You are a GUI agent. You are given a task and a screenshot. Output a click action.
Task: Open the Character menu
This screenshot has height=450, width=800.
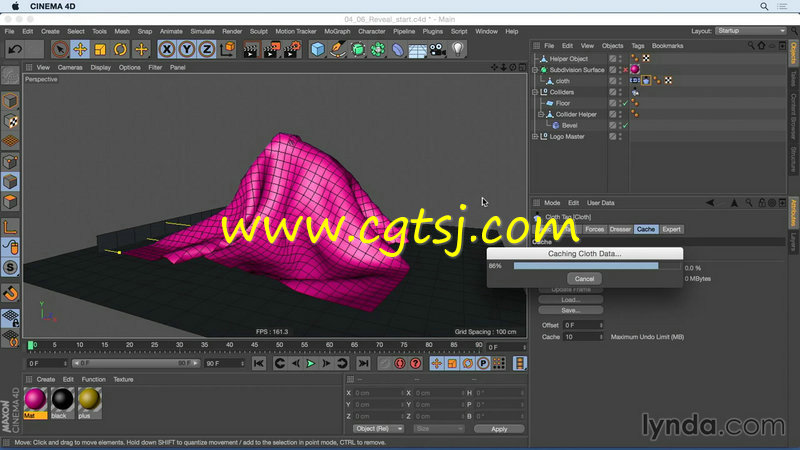371,31
